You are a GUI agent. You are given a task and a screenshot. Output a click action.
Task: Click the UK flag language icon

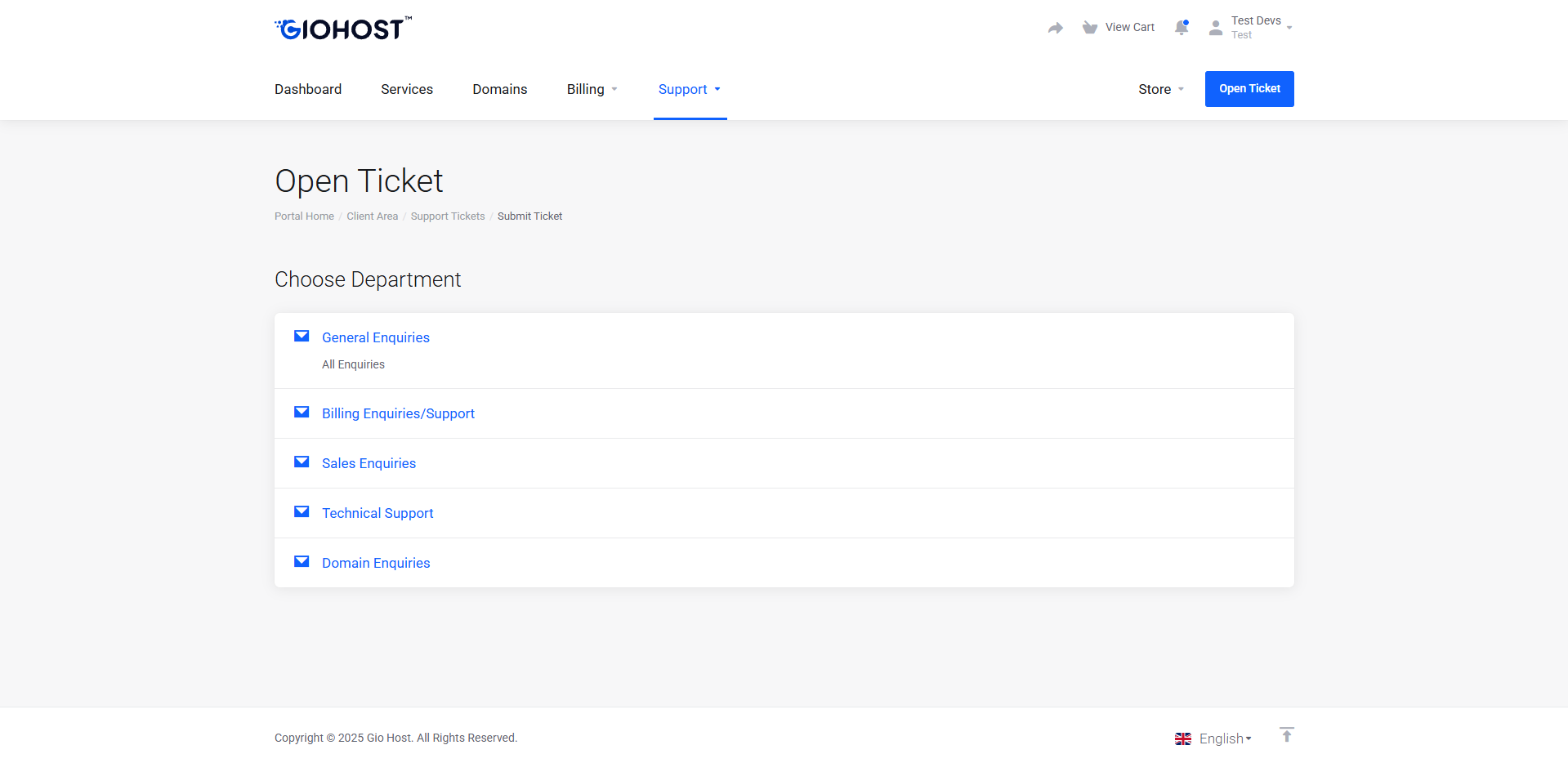[x=1183, y=738]
